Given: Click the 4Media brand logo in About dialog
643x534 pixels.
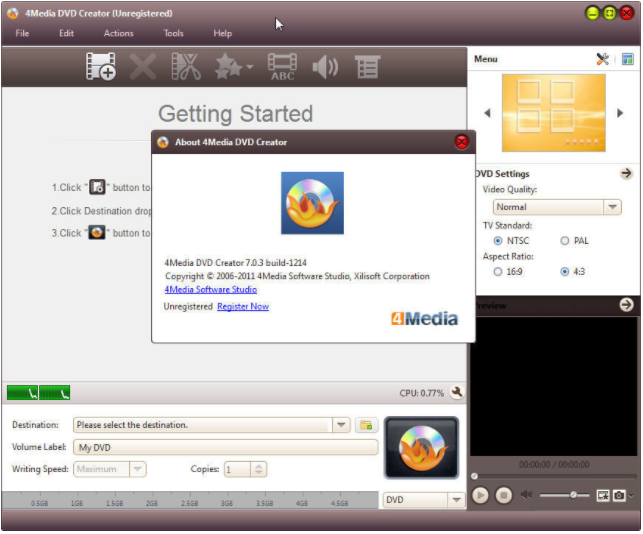Looking at the screenshot, I should pyautogui.click(x=424, y=319).
